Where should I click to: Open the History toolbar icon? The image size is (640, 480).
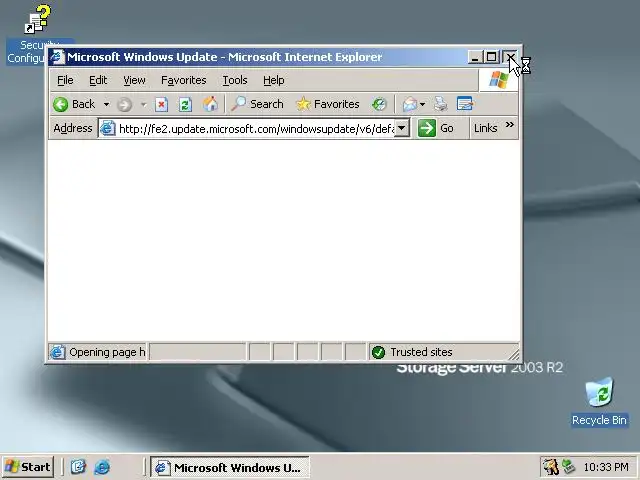[x=379, y=104]
